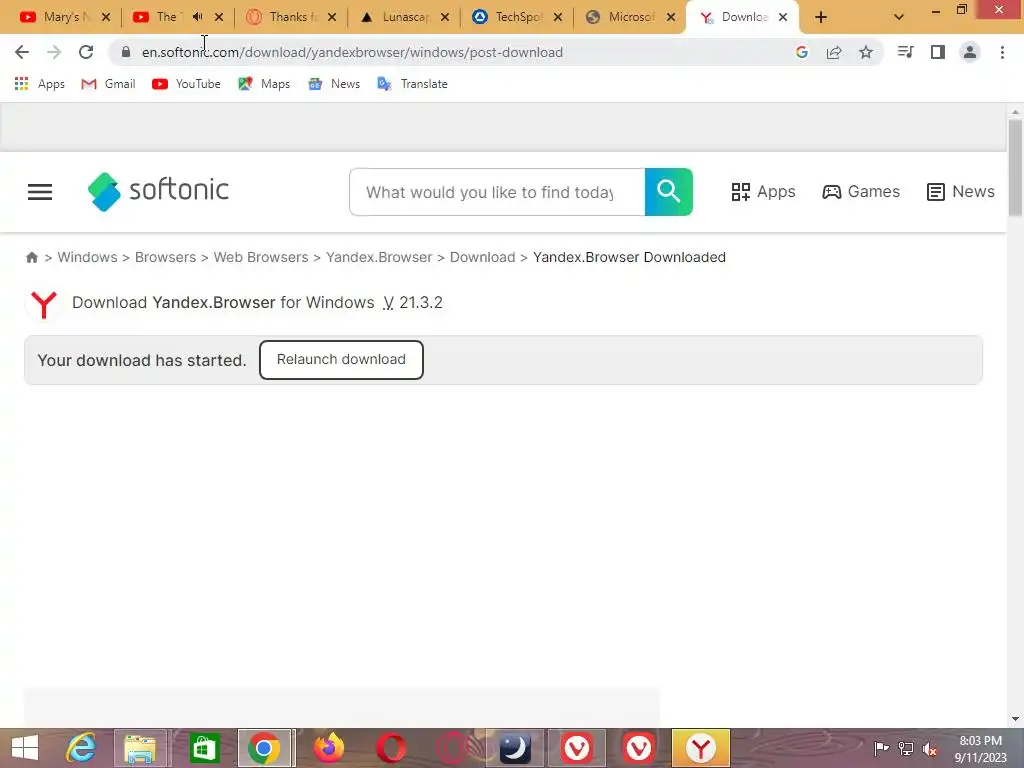Open Microsoft Store from taskbar

click(204, 748)
